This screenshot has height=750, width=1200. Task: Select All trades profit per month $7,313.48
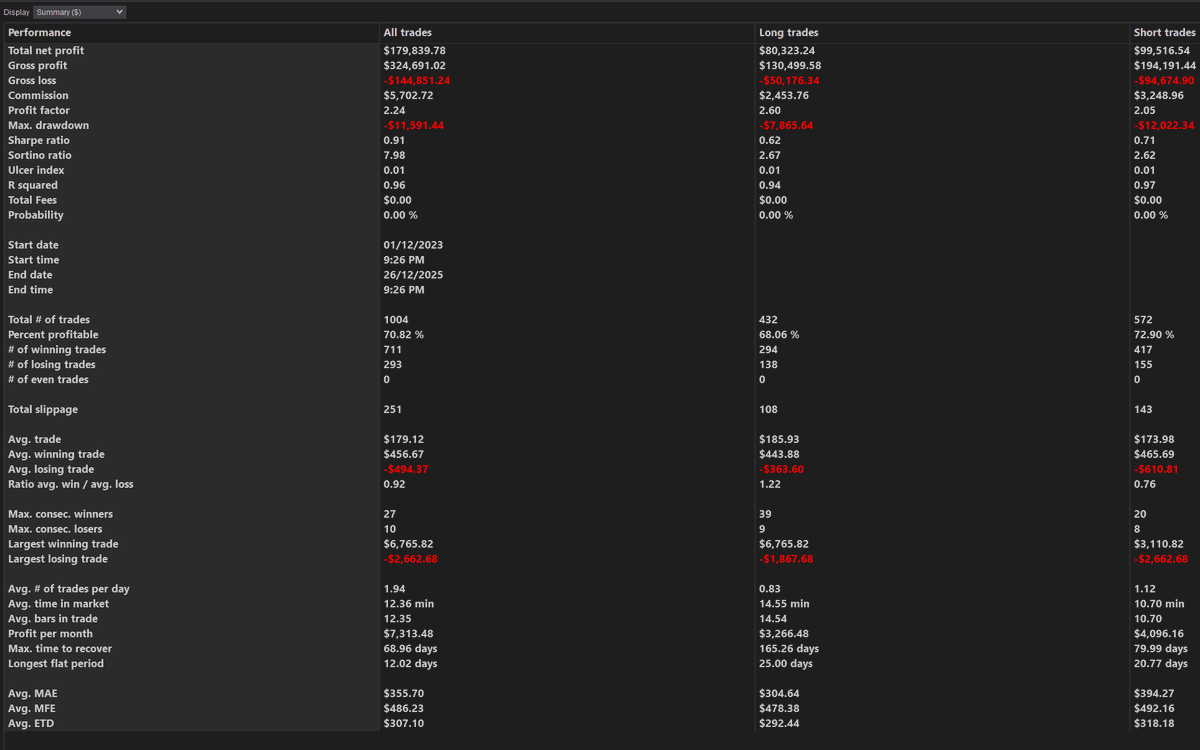click(x=408, y=635)
